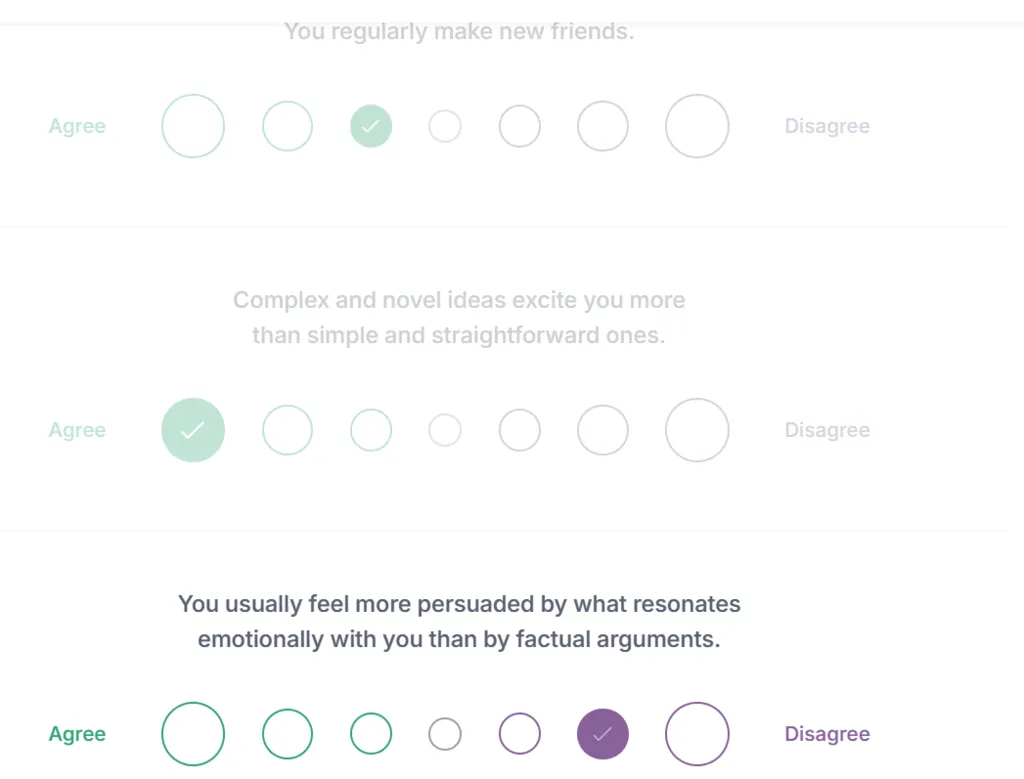Choose neutral gray circle for emotional persuasion question
Viewport: 1024px width, 779px height.
[x=445, y=734]
